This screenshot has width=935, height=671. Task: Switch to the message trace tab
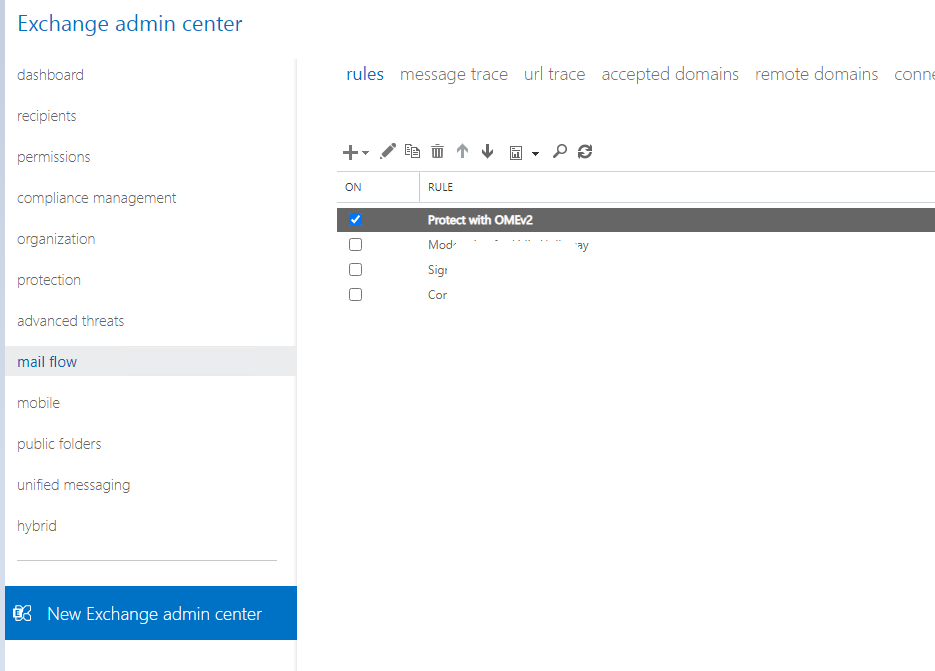point(454,74)
